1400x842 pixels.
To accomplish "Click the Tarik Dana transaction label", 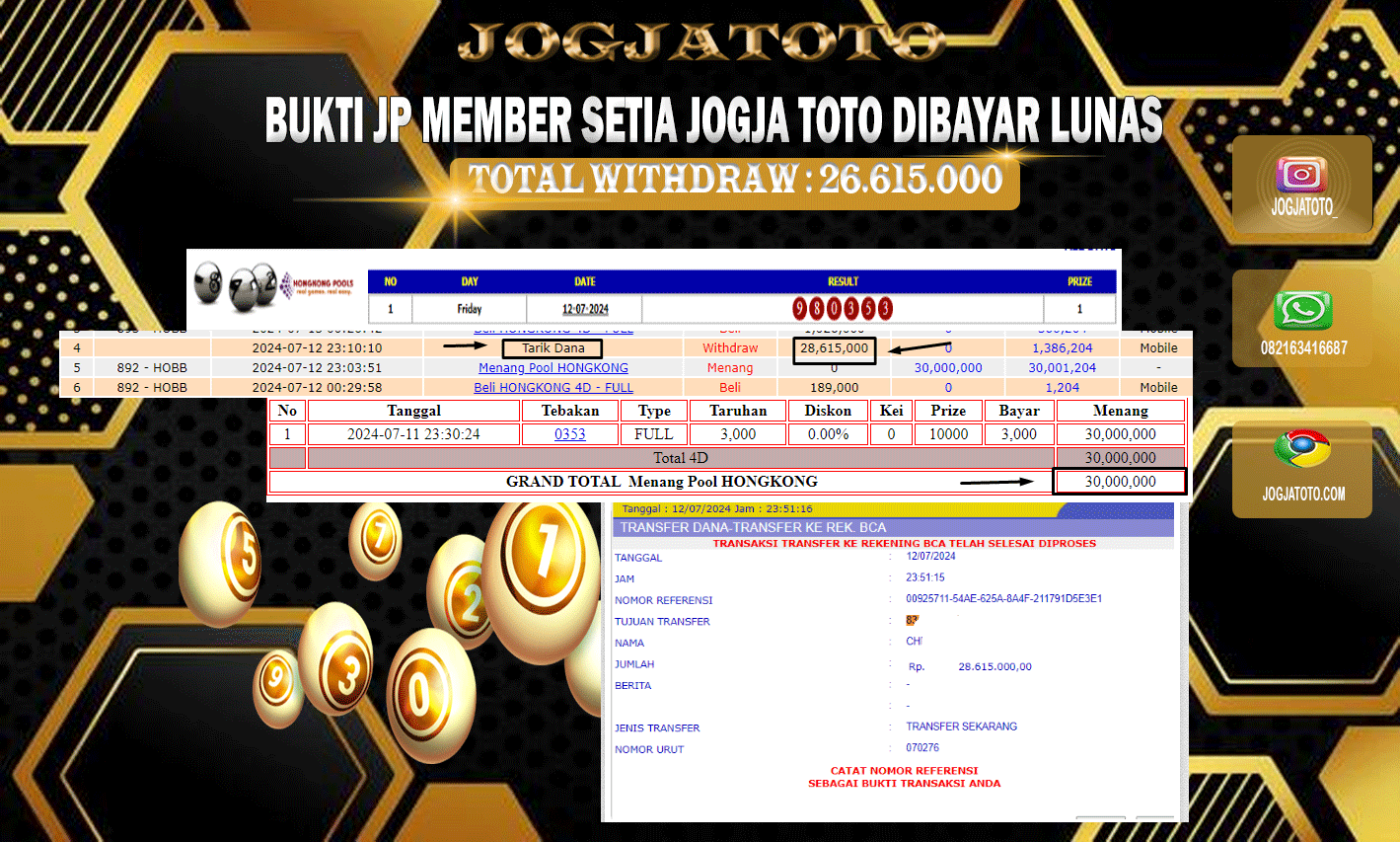I will point(553,347).
